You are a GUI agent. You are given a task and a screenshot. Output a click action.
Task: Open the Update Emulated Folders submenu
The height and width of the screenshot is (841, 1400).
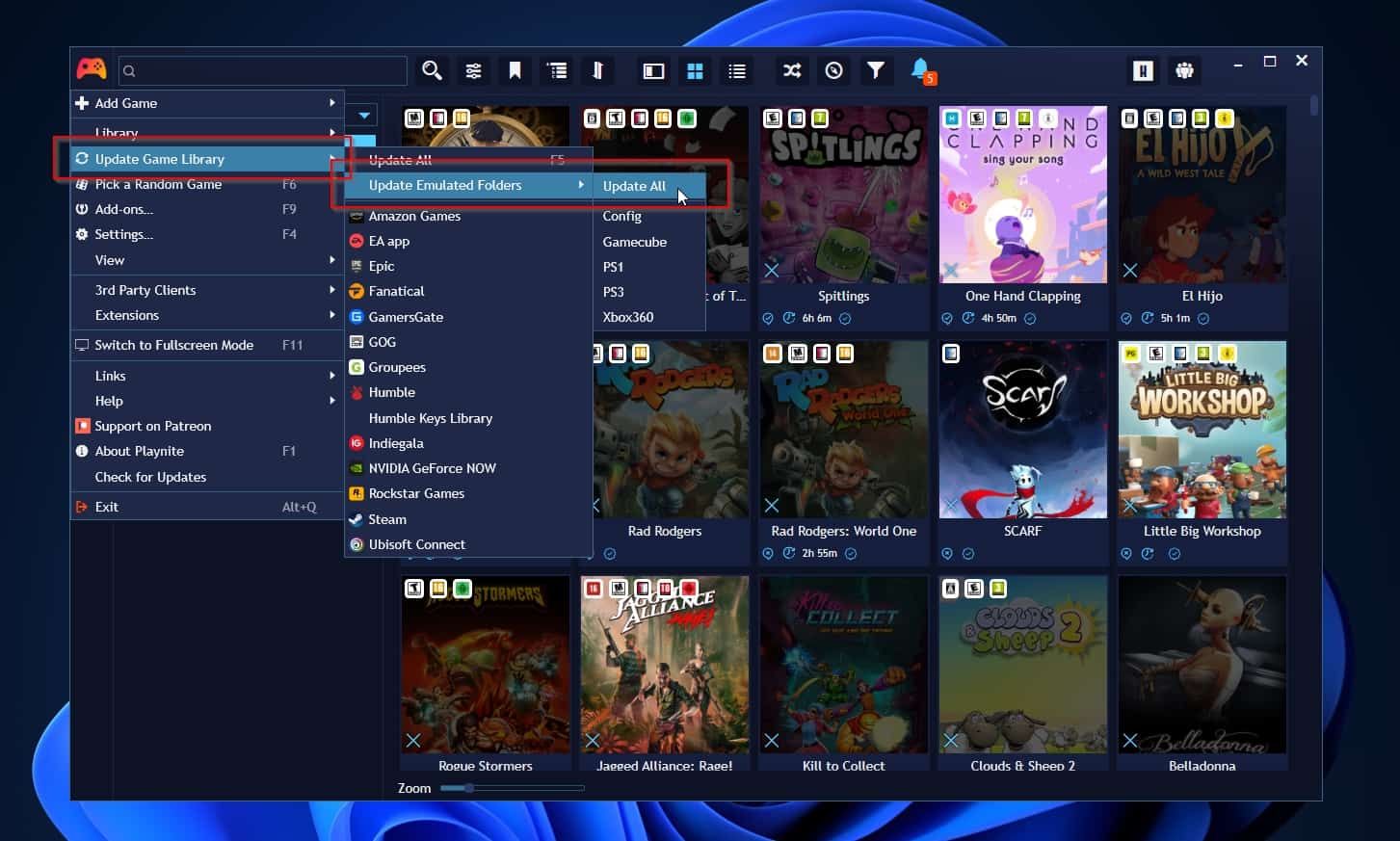pos(469,185)
